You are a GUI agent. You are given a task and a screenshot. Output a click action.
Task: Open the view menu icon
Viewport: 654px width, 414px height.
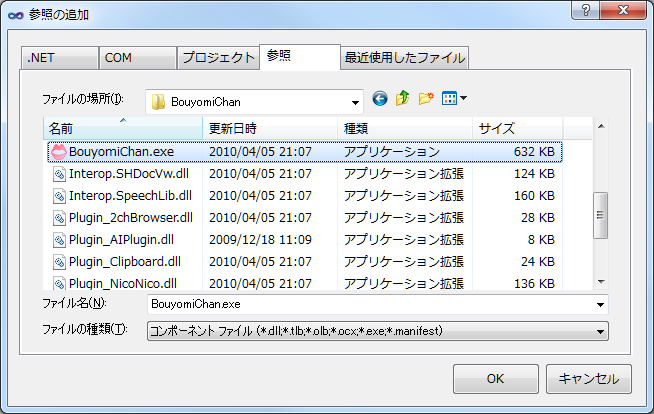pyautogui.click(x=449, y=98)
